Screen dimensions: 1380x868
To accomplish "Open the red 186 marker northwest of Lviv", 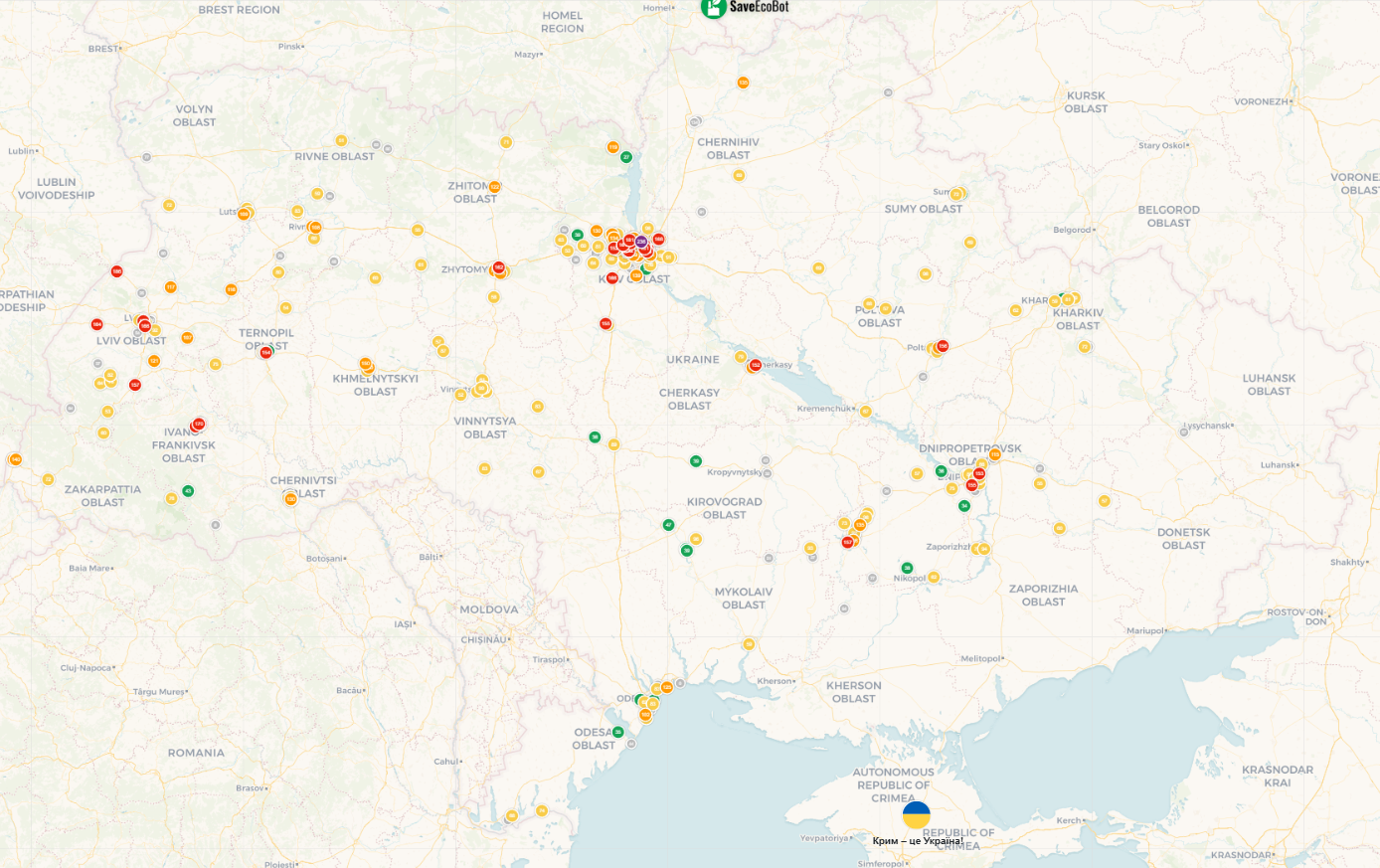I will 116,271.
